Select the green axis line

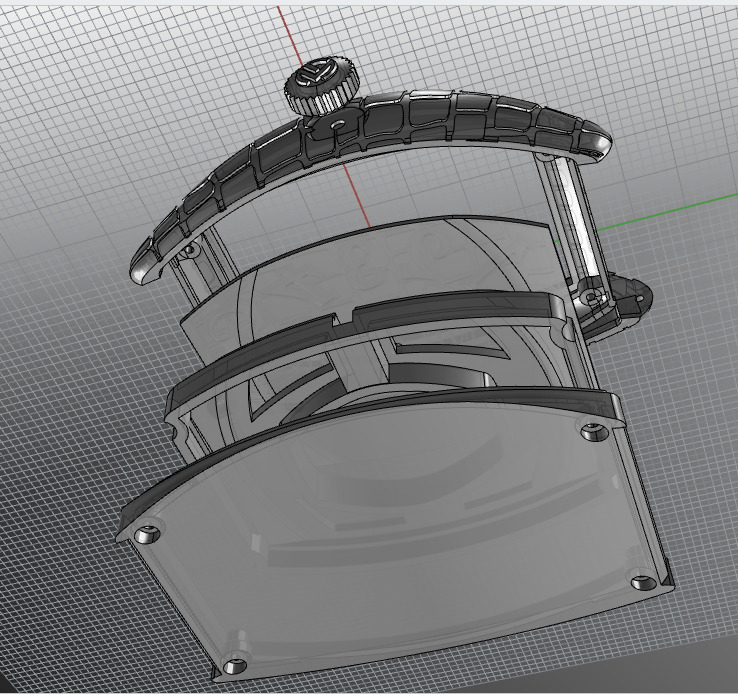point(667,212)
